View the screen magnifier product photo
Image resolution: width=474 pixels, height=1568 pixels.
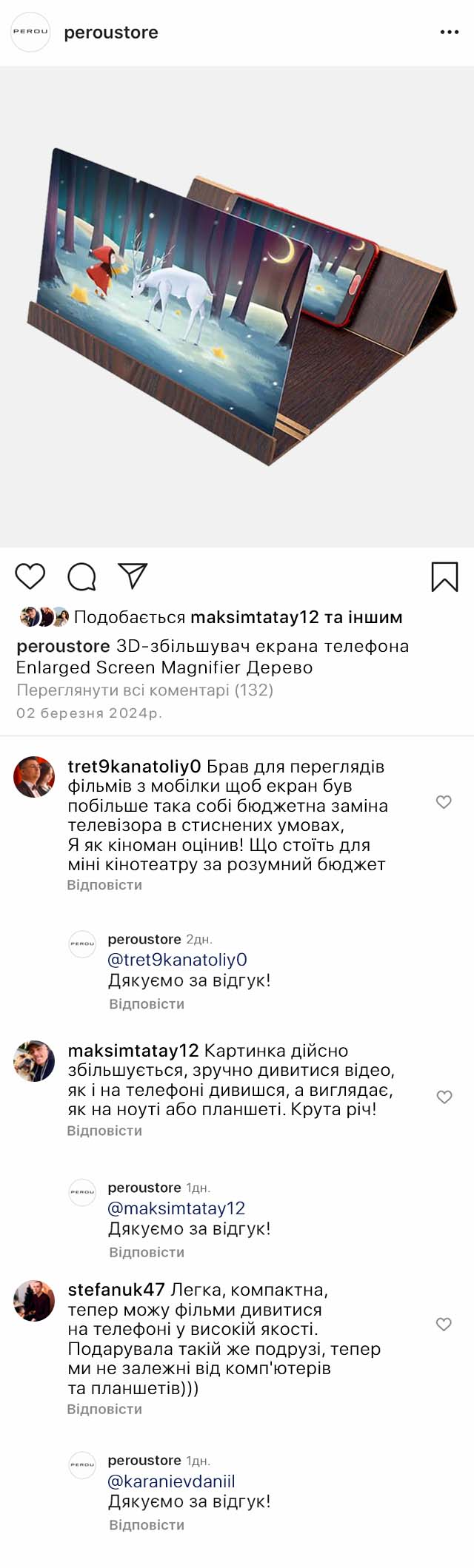tap(237, 306)
